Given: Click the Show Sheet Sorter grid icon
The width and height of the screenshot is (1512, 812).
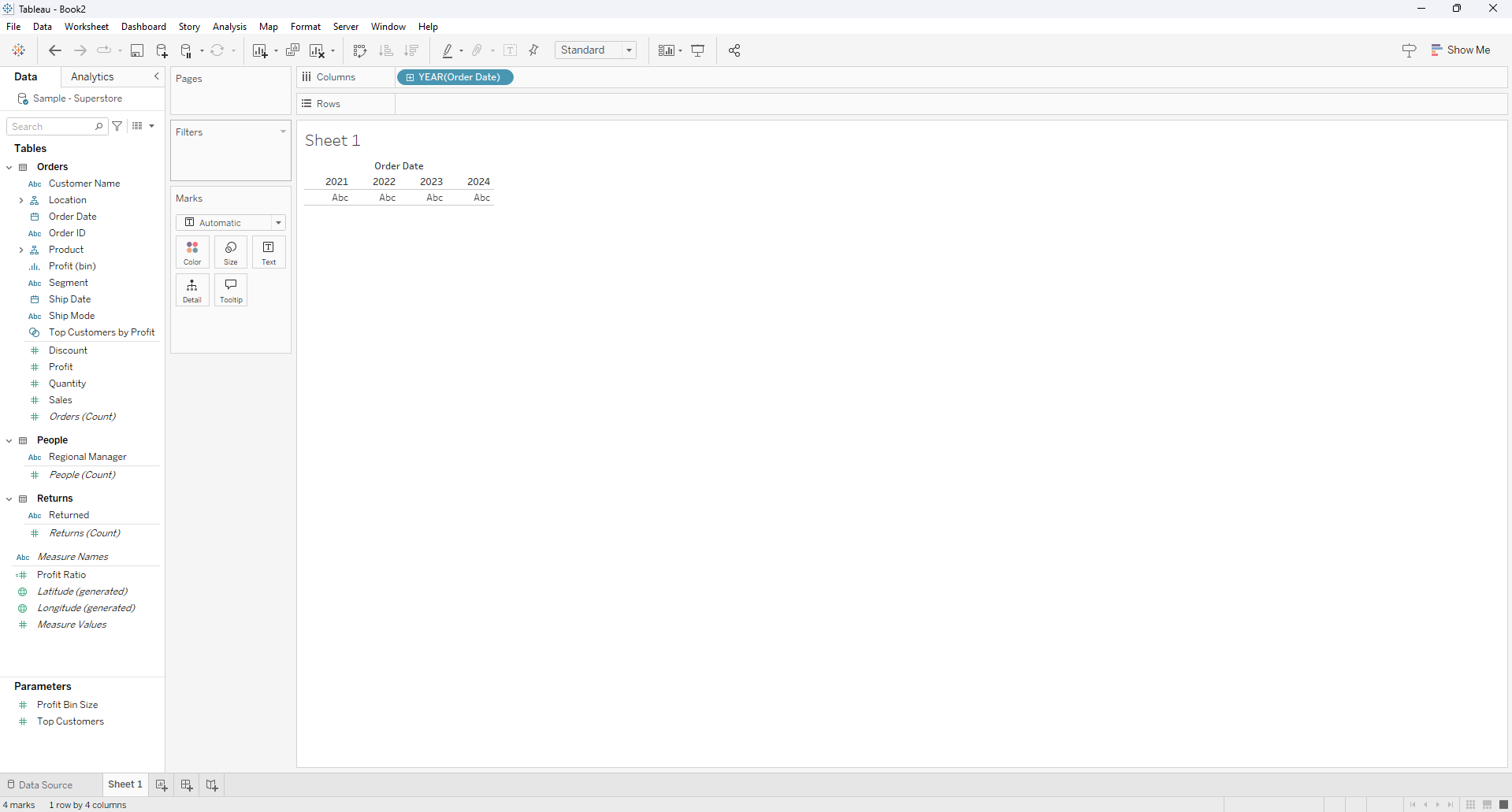Looking at the screenshot, I should (1470, 805).
